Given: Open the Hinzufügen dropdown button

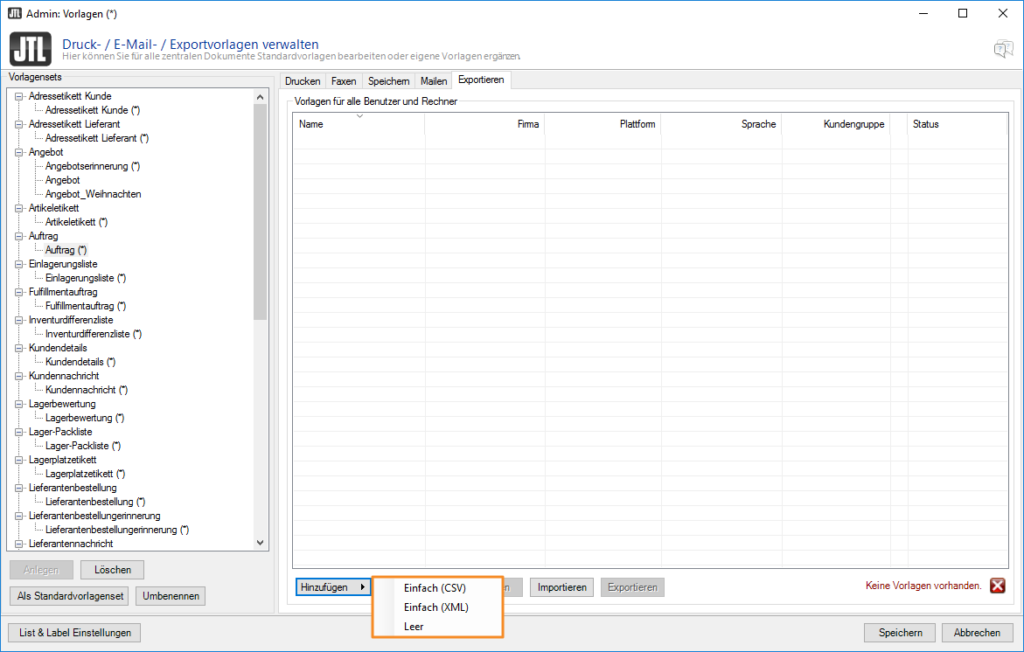Looking at the screenshot, I should point(333,587).
